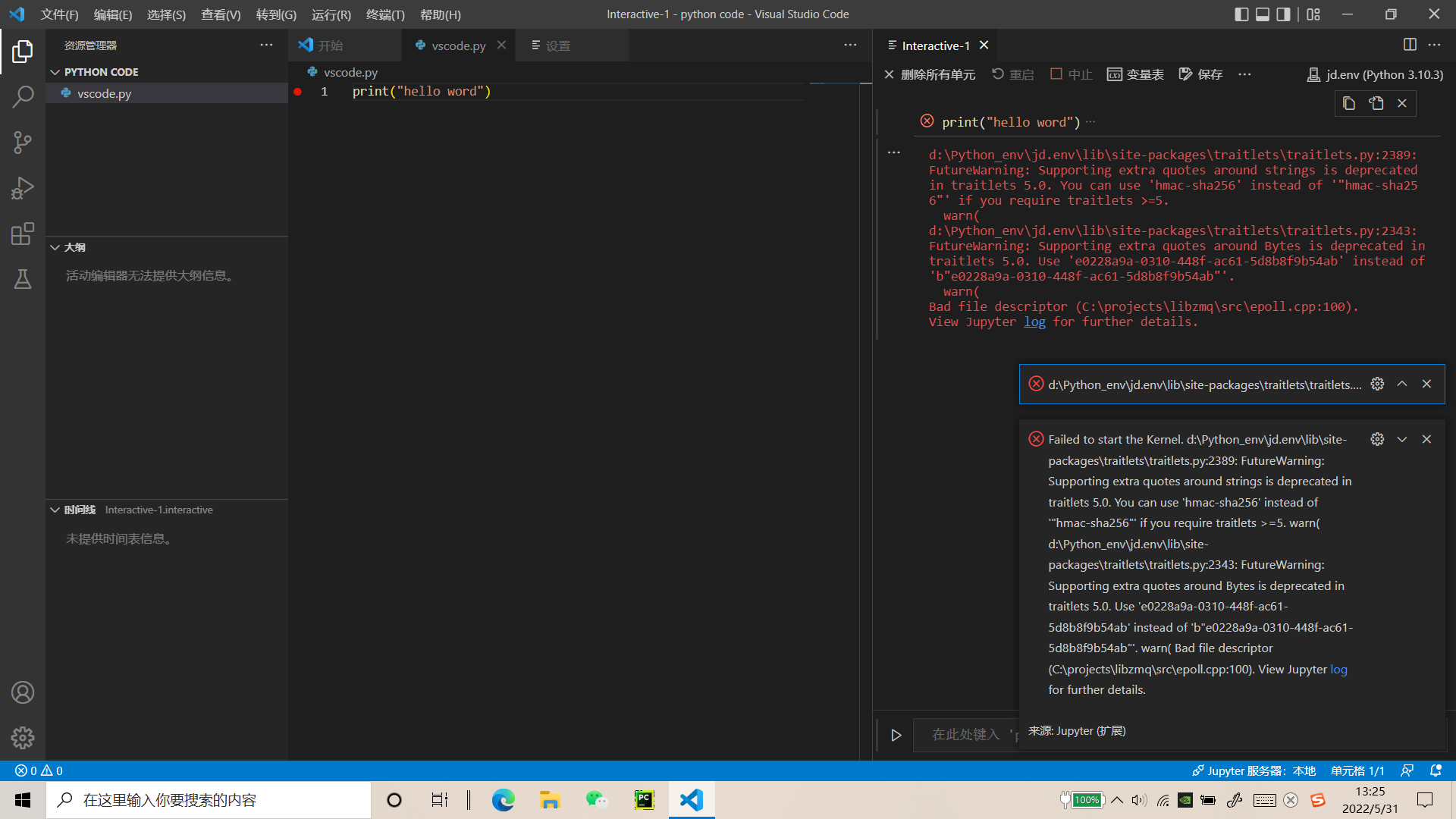Open the Explorer view in activity bar
This screenshot has width=1456, height=819.
coord(23,52)
